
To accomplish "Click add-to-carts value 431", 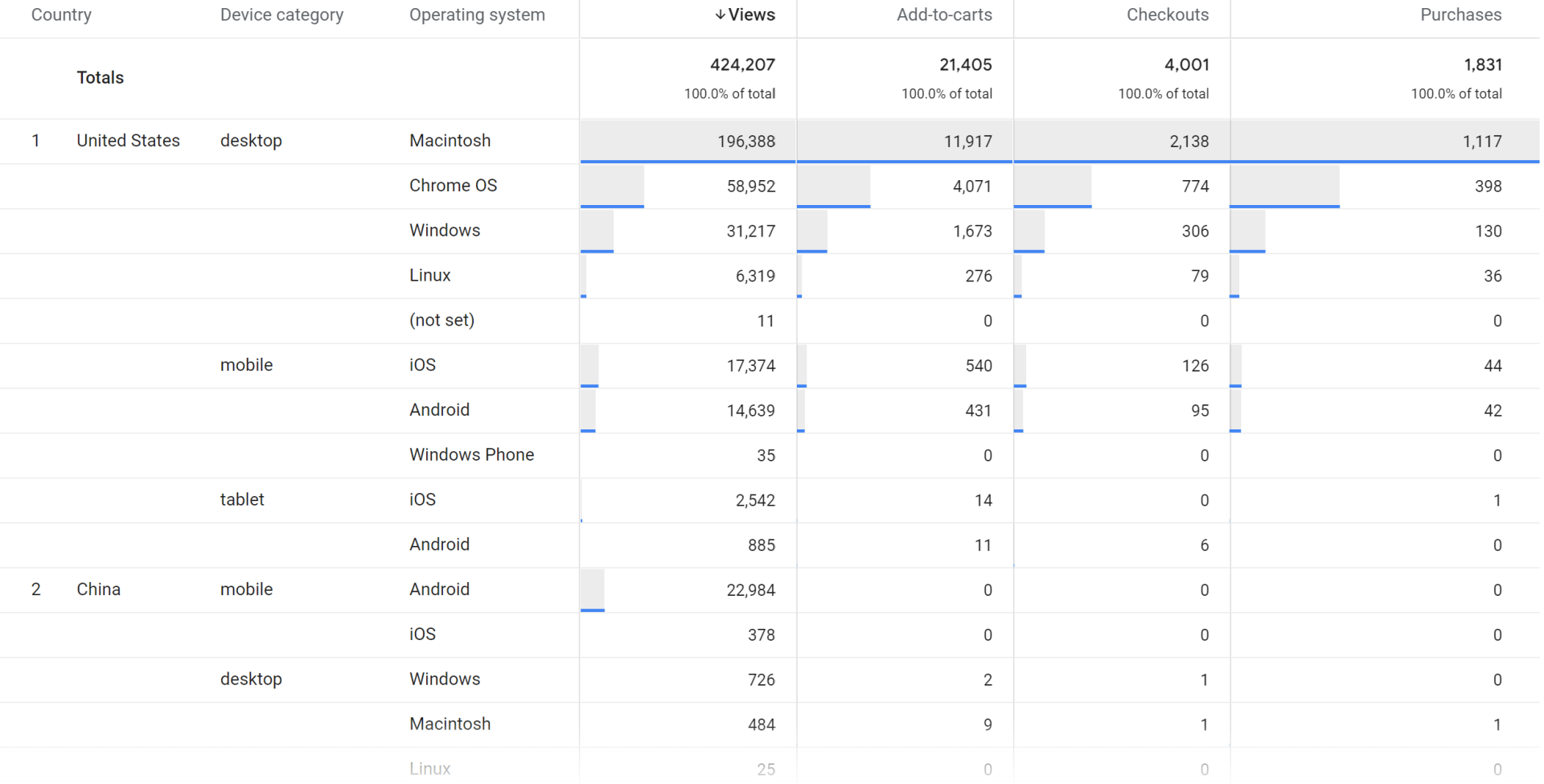I will click(979, 411).
